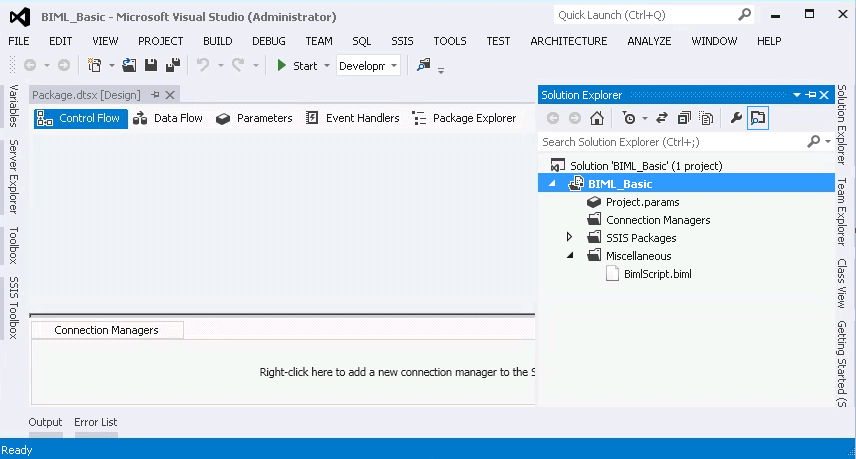This screenshot has width=856, height=459.
Task: Click the Open File toolbar icon
Action: point(129,65)
